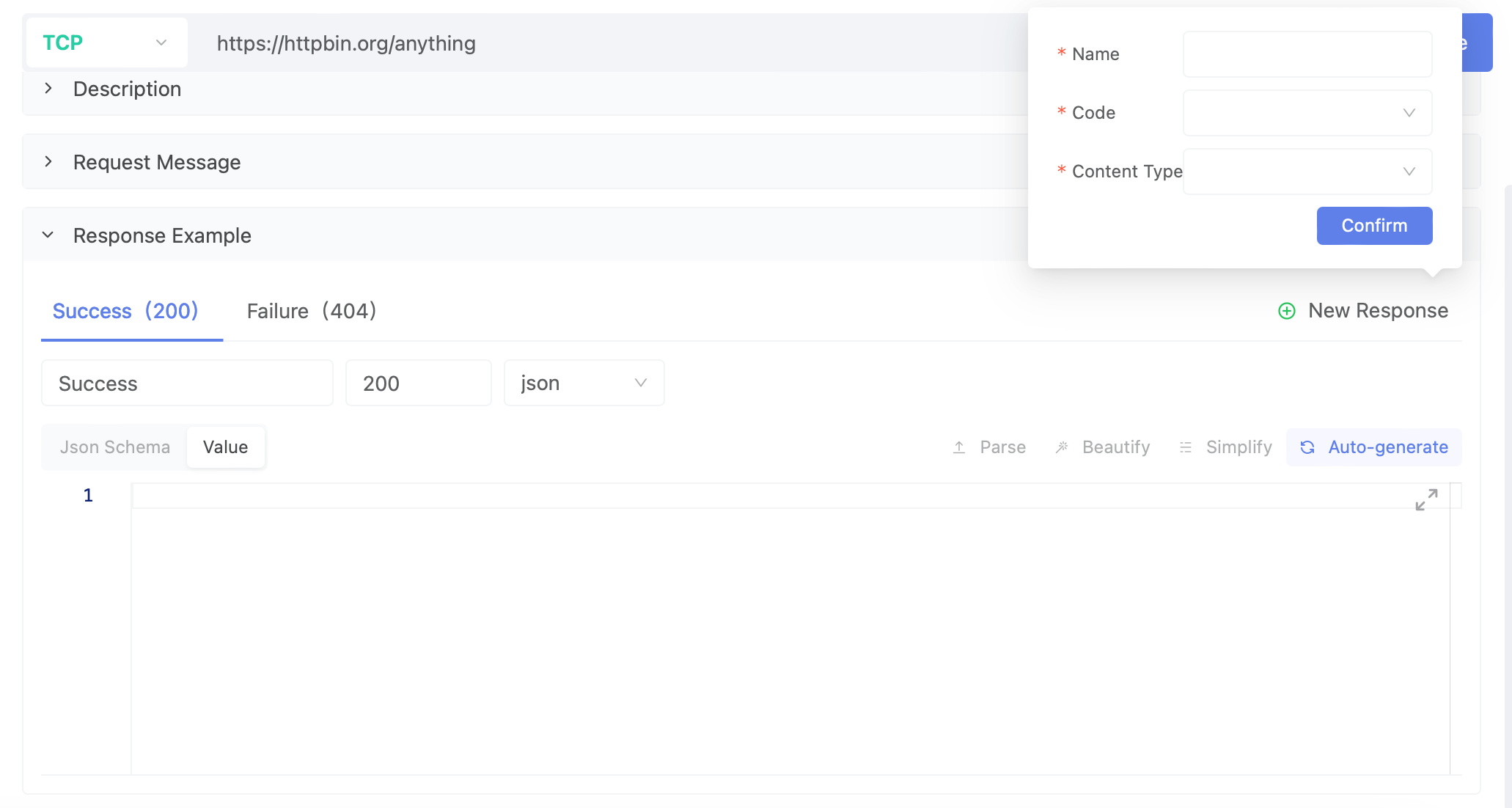Edit the 200 status code field
The width and height of the screenshot is (1512, 808).
click(419, 383)
